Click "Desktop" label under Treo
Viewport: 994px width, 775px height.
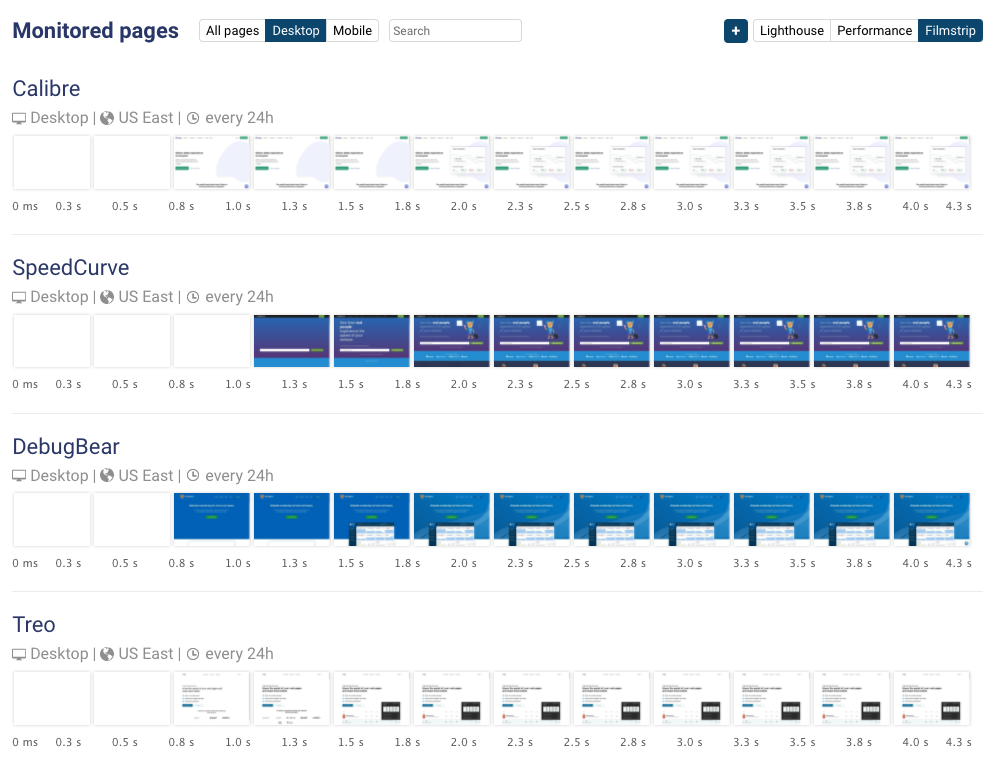click(x=60, y=654)
